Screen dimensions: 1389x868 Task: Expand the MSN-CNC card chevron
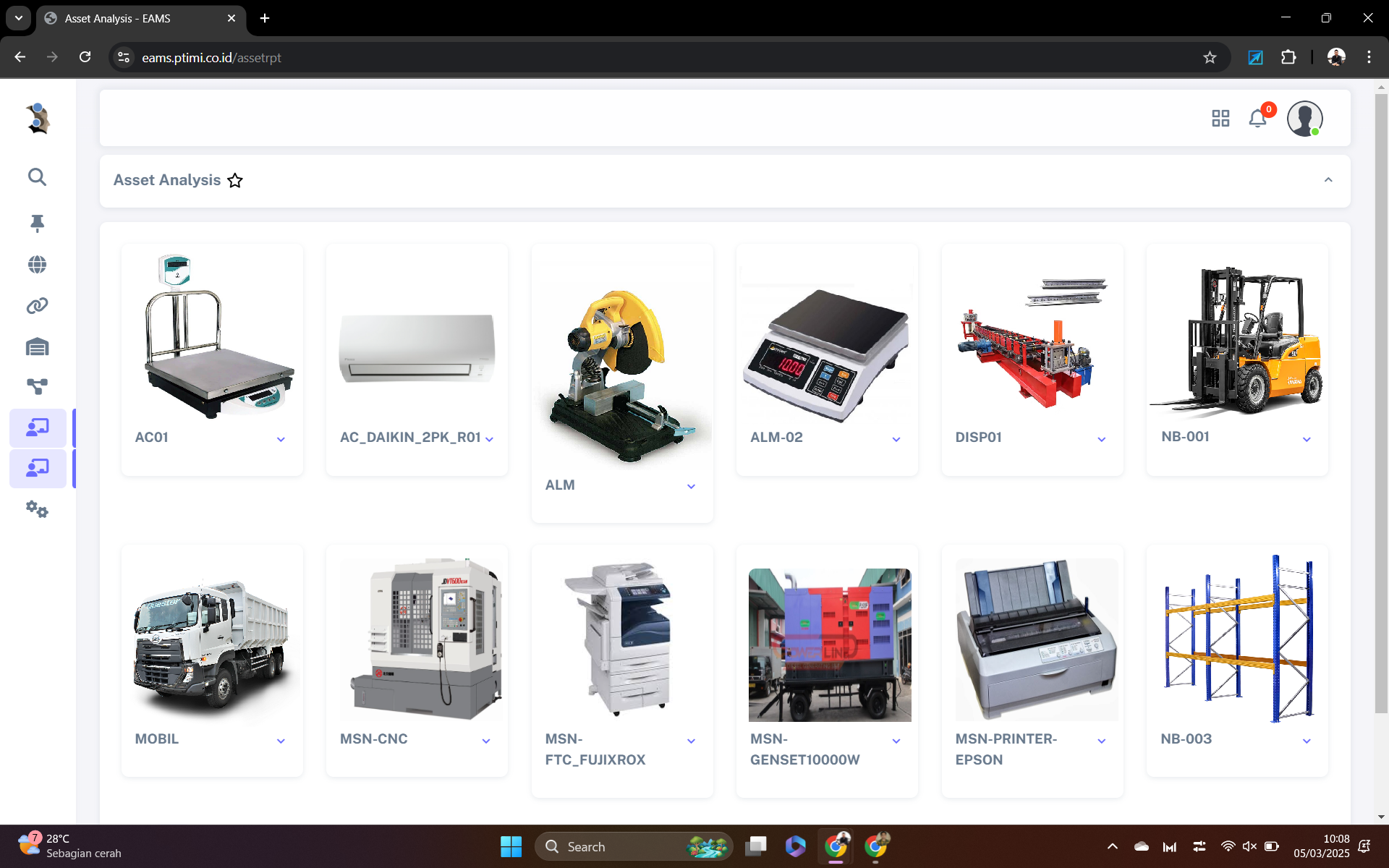[x=486, y=741]
